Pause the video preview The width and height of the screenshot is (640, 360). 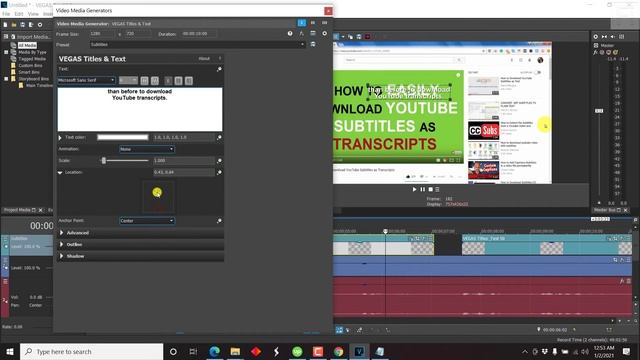422,189
